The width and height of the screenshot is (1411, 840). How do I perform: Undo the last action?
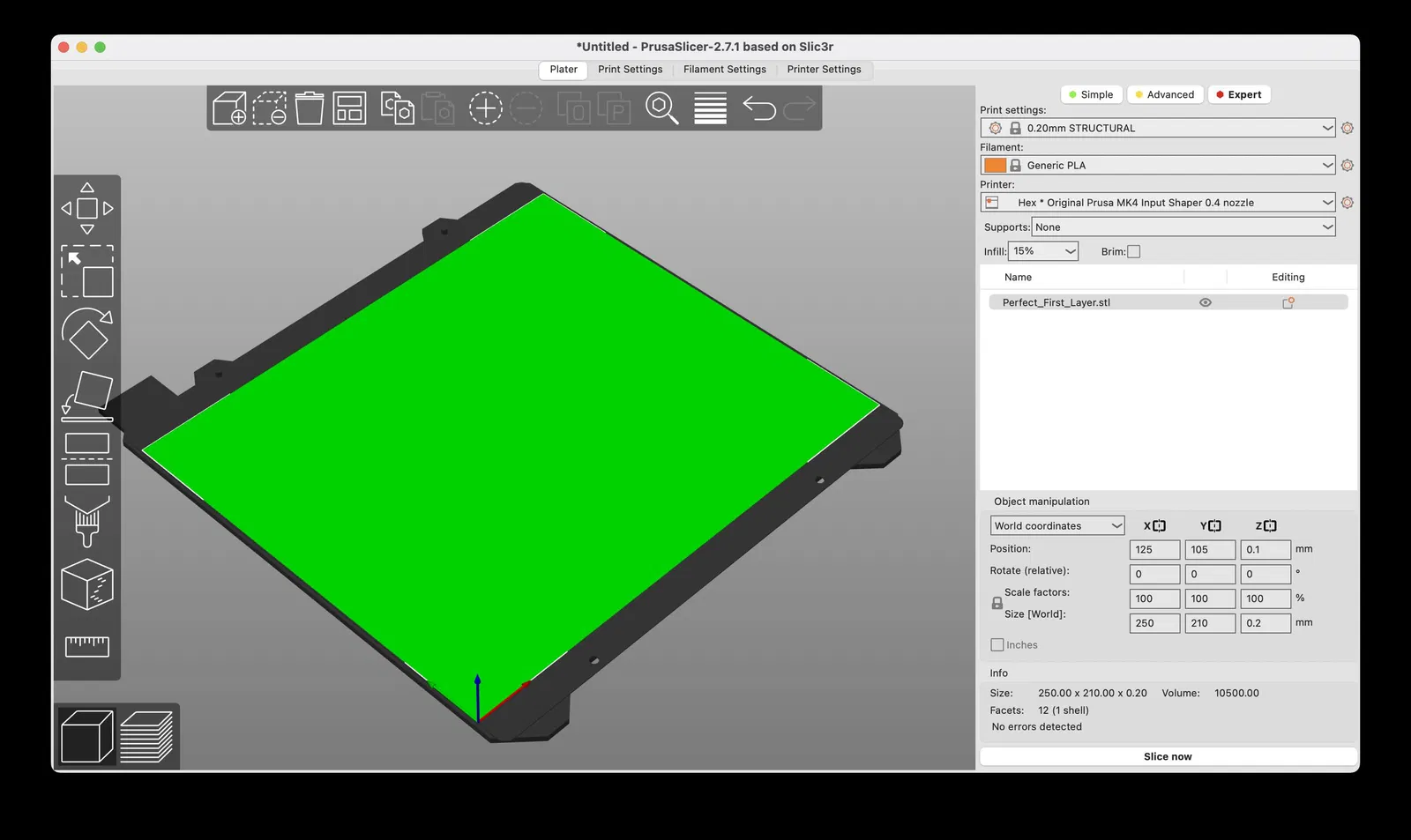point(759,108)
